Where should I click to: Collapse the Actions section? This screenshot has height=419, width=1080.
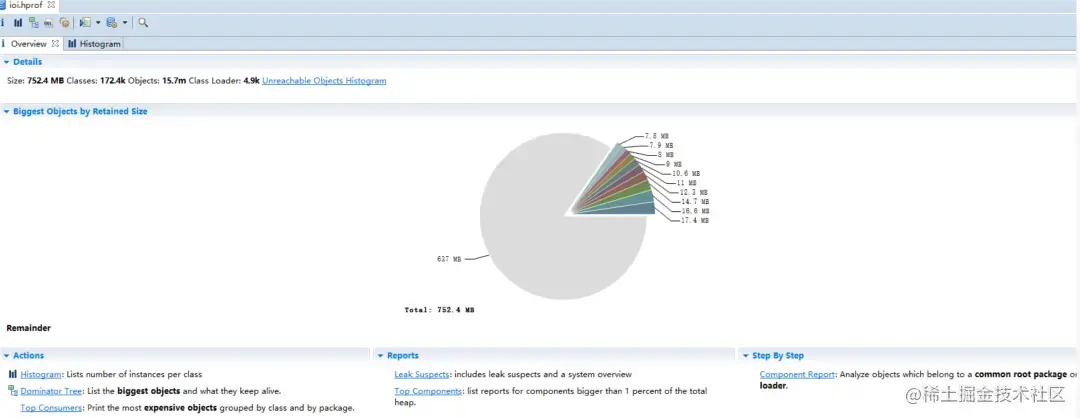coord(6,356)
